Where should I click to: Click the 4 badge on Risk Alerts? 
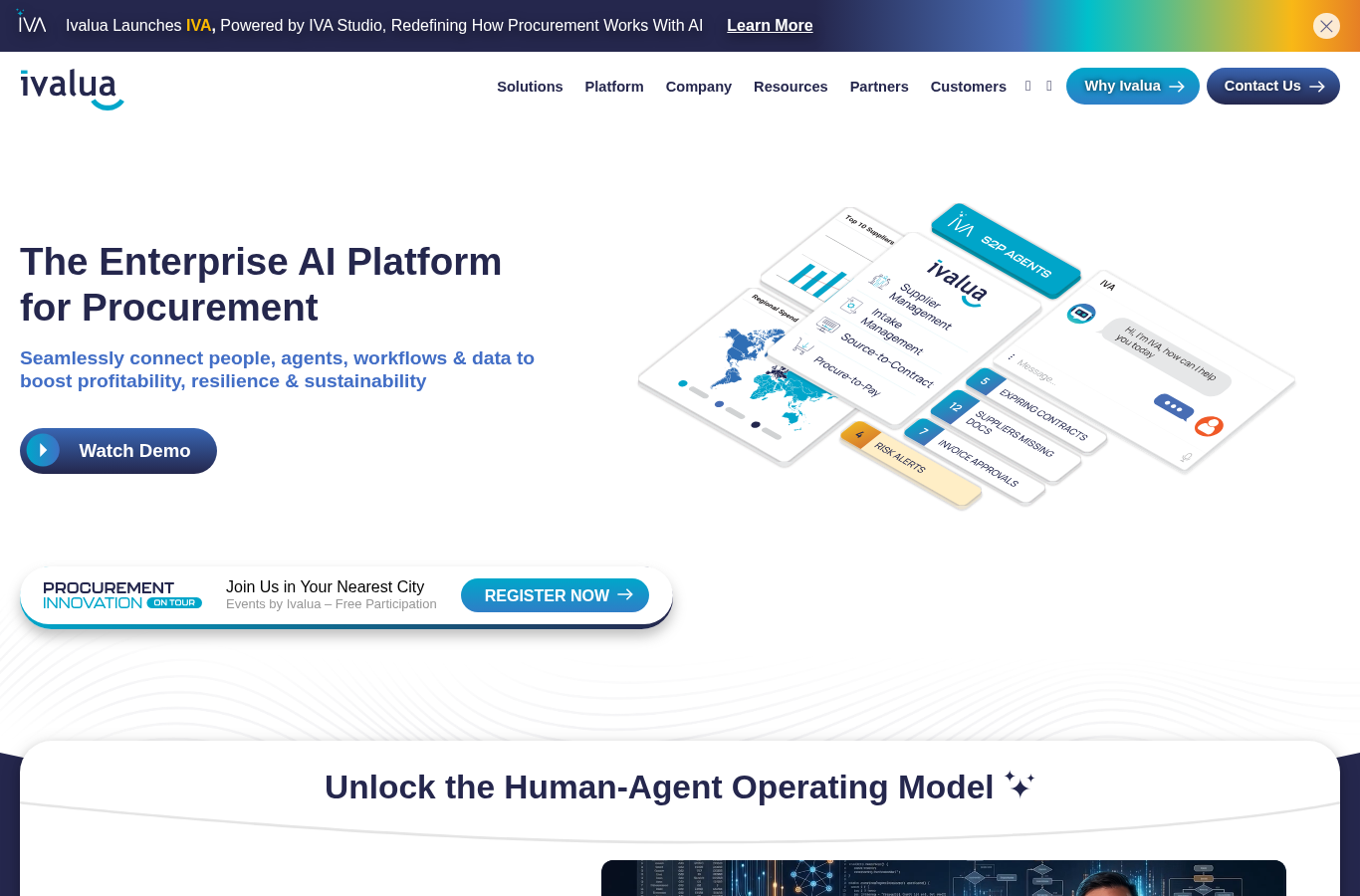point(860,435)
